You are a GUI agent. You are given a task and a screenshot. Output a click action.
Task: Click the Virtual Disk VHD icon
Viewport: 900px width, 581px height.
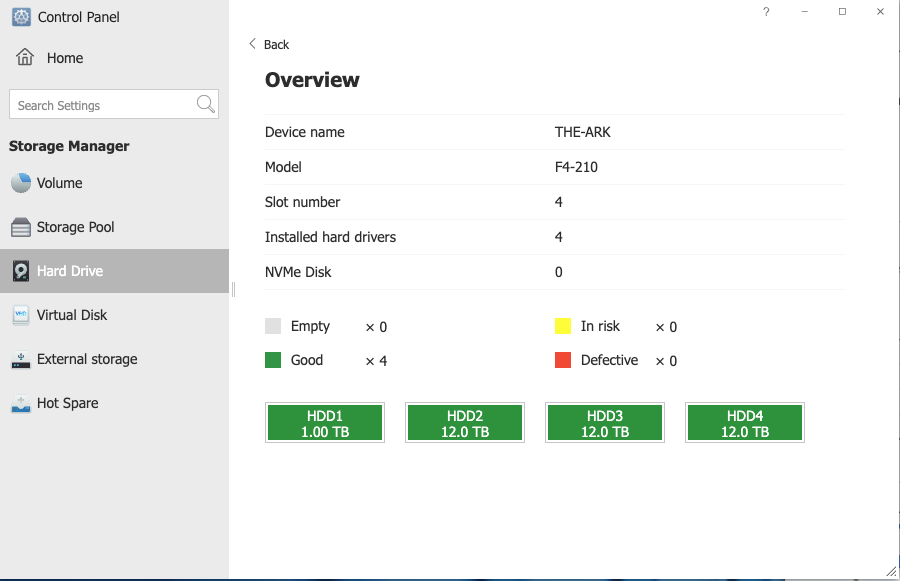tap(21, 315)
